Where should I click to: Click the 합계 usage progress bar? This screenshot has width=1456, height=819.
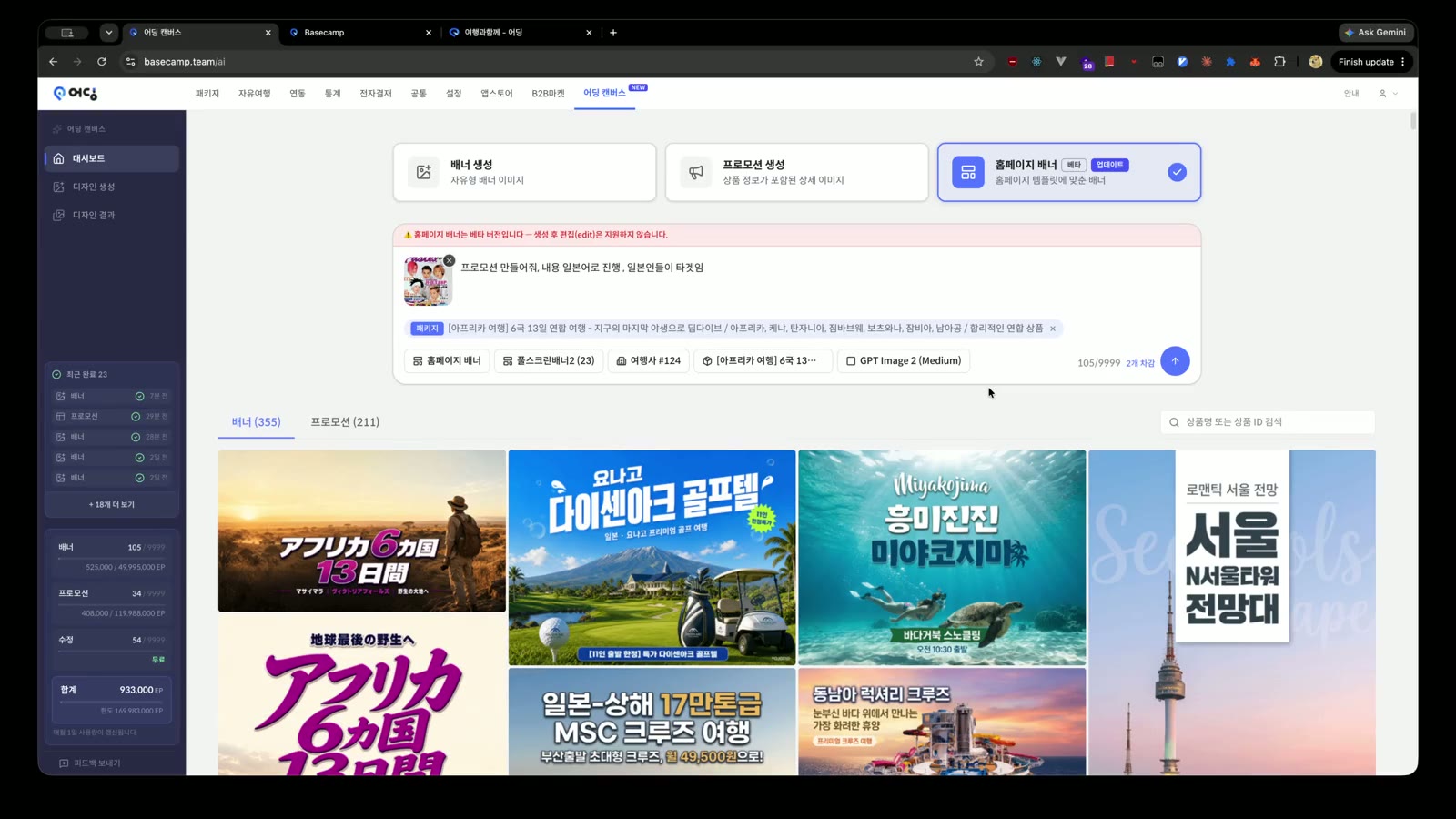click(x=111, y=702)
